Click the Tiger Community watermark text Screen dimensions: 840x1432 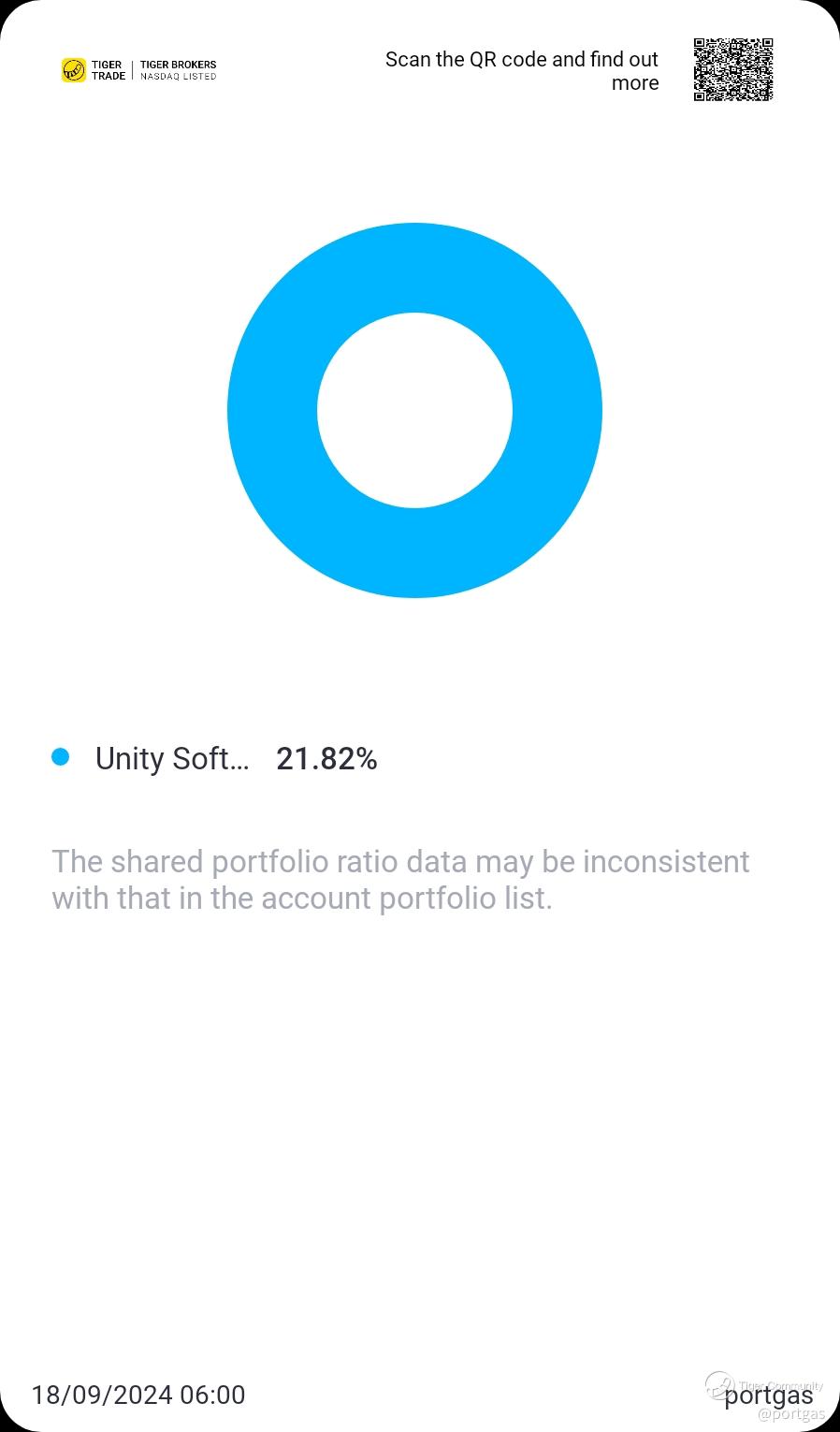tap(782, 1386)
